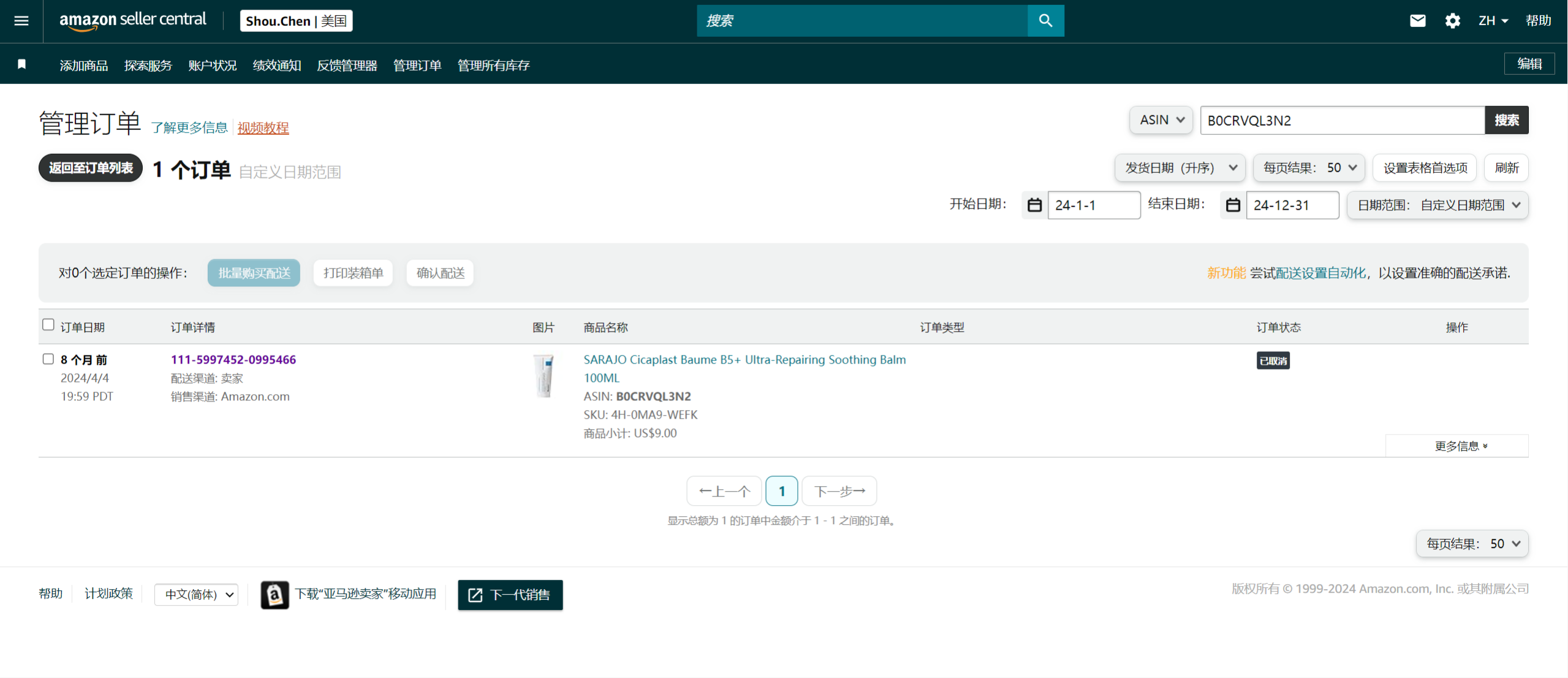This screenshot has width=1568, height=678.
Task: Select all orders with header checkbox
Action: tap(48, 325)
